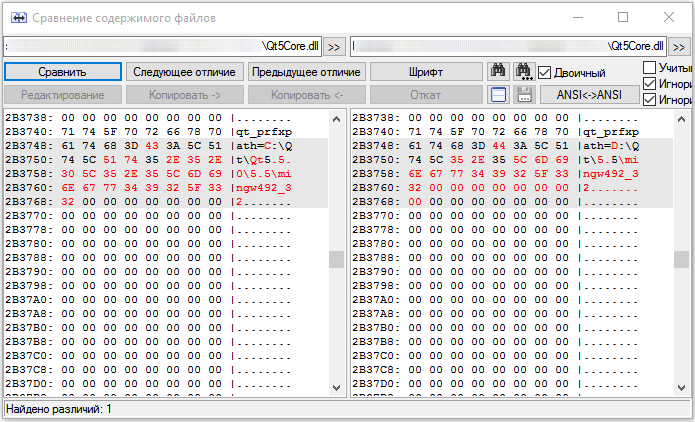Click the Копировать <- button

tap(306, 95)
